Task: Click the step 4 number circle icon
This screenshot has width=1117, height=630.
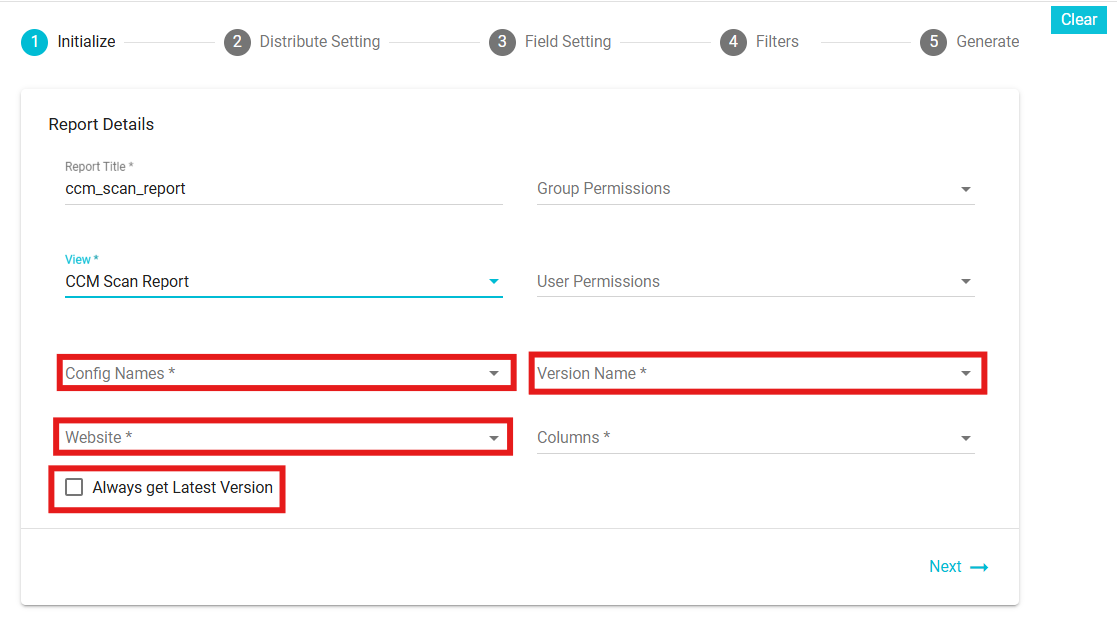Action: click(733, 42)
